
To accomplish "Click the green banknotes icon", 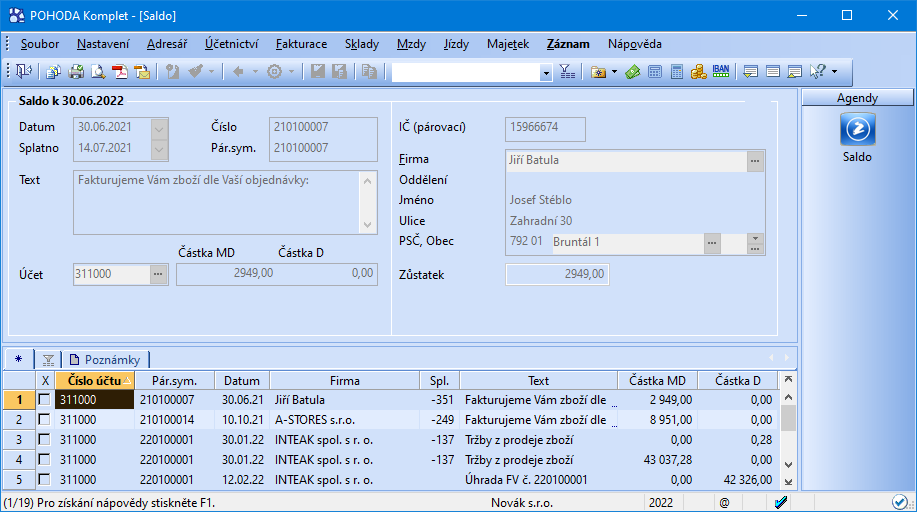I will 633,72.
